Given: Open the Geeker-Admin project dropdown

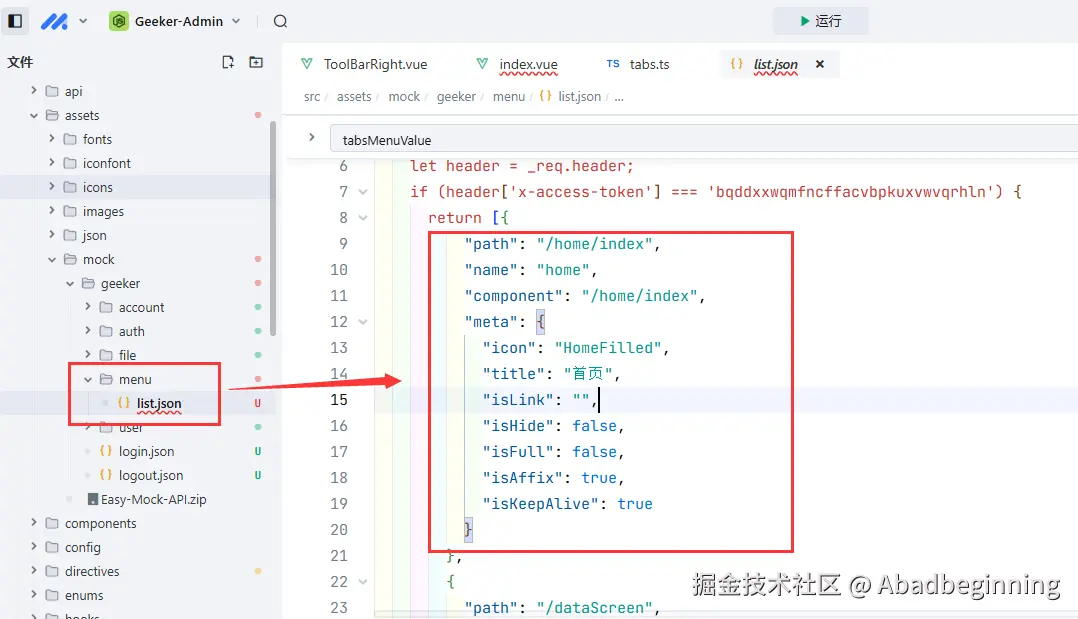Looking at the screenshot, I should point(175,21).
